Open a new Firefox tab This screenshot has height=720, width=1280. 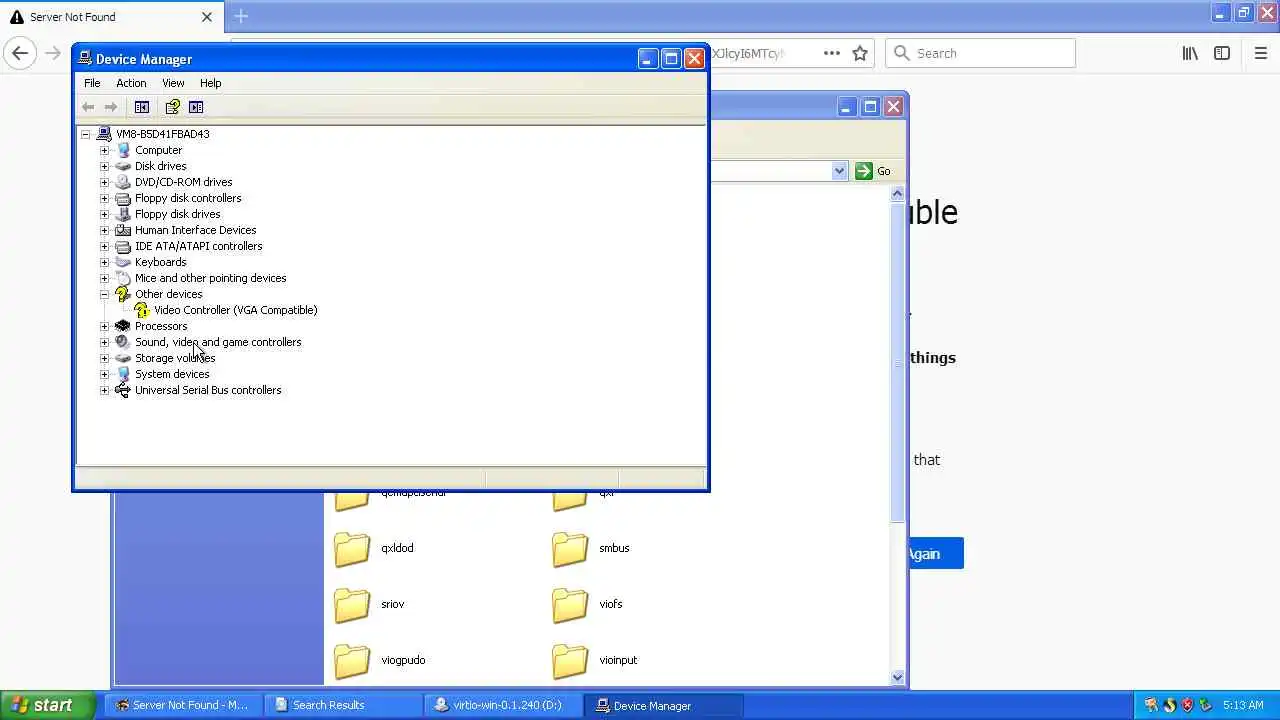241,16
